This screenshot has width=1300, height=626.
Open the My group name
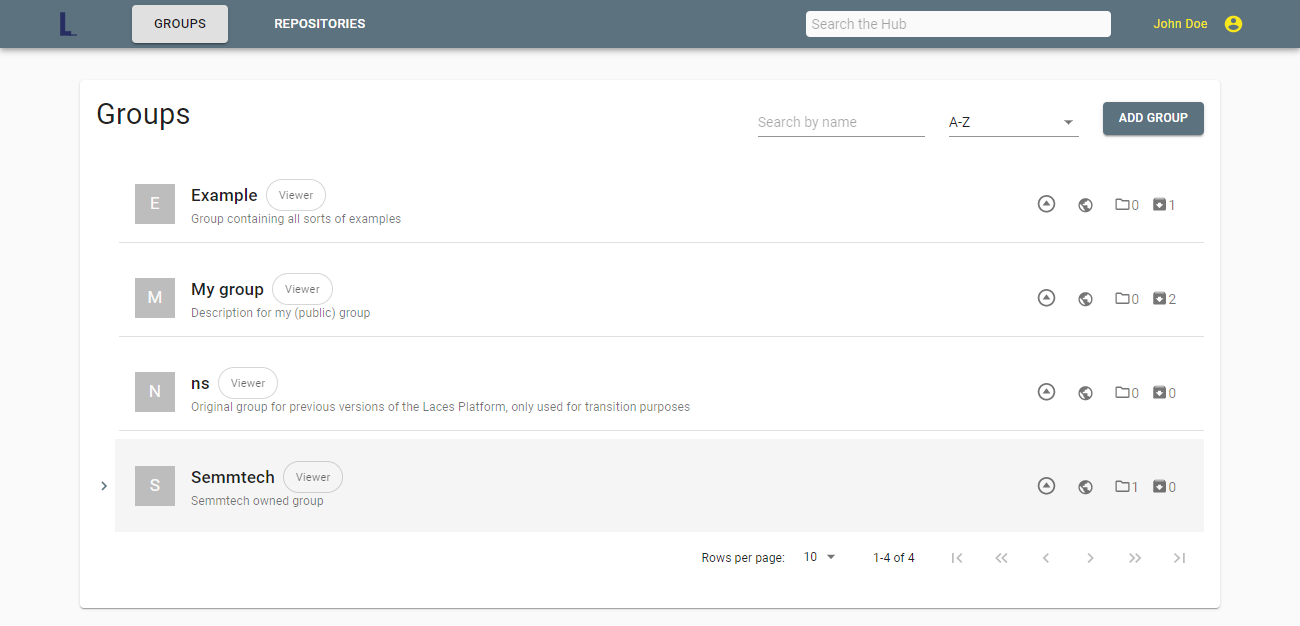tap(227, 289)
